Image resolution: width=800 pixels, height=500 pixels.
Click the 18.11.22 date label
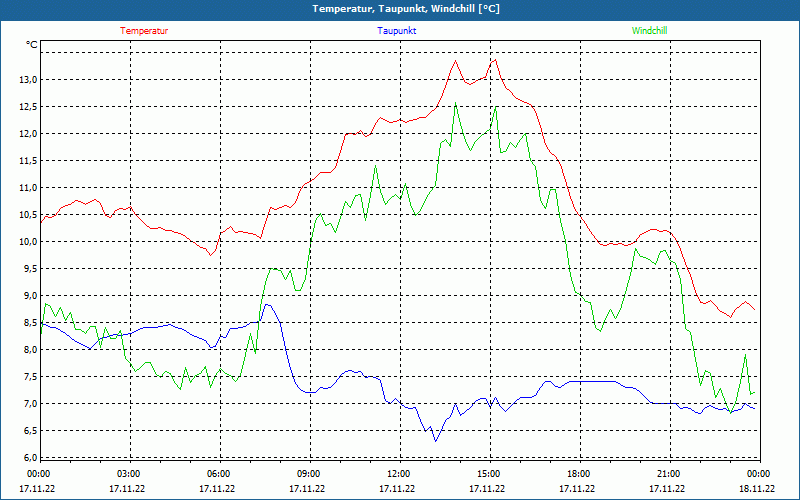click(756, 489)
